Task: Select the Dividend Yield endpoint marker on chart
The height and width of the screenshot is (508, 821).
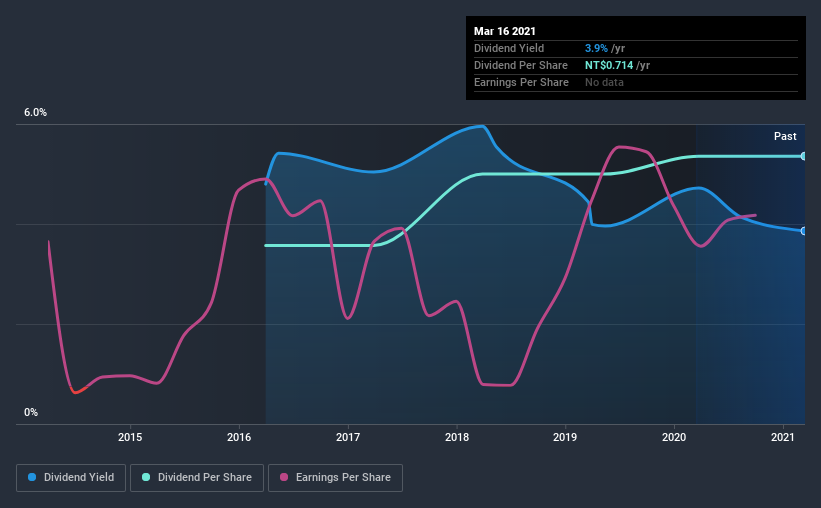Action: pyautogui.click(x=803, y=231)
